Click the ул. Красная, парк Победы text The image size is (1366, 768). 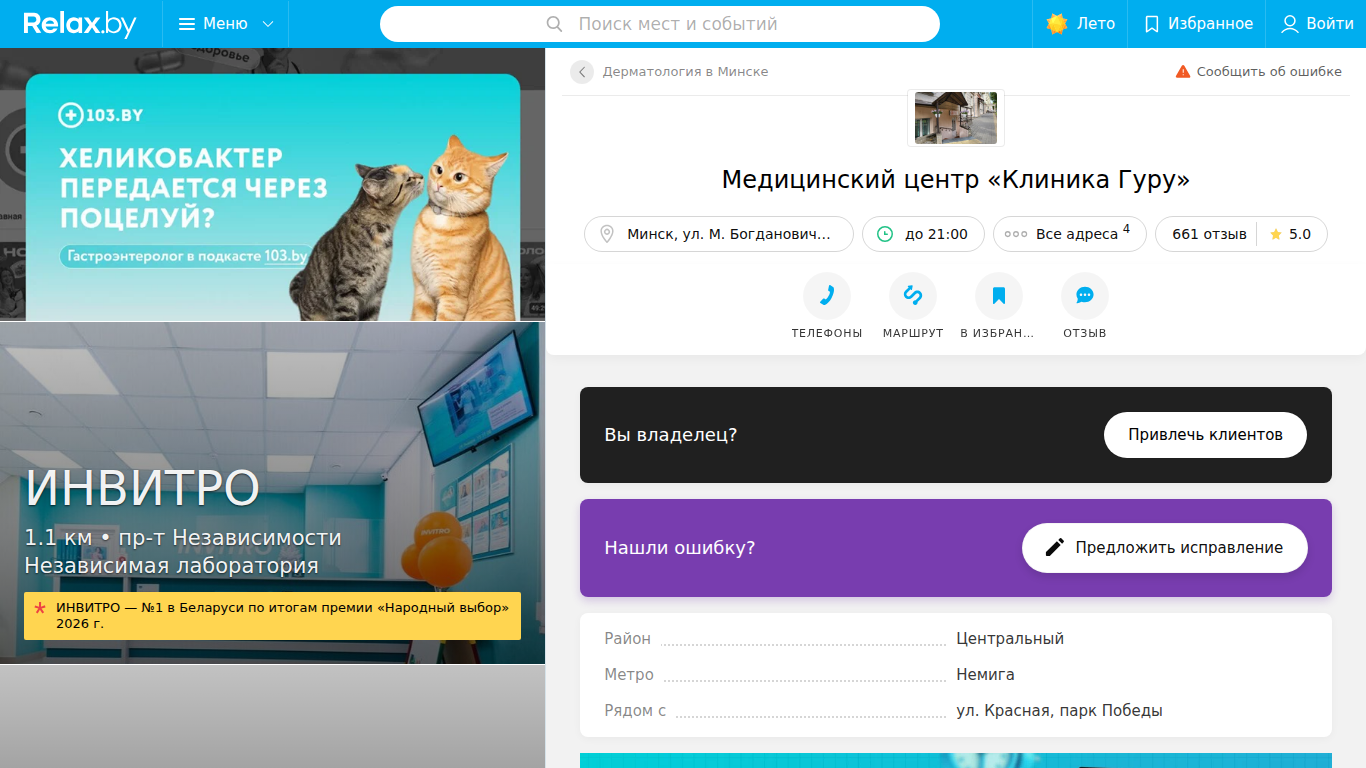click(x=1059, y=711)
